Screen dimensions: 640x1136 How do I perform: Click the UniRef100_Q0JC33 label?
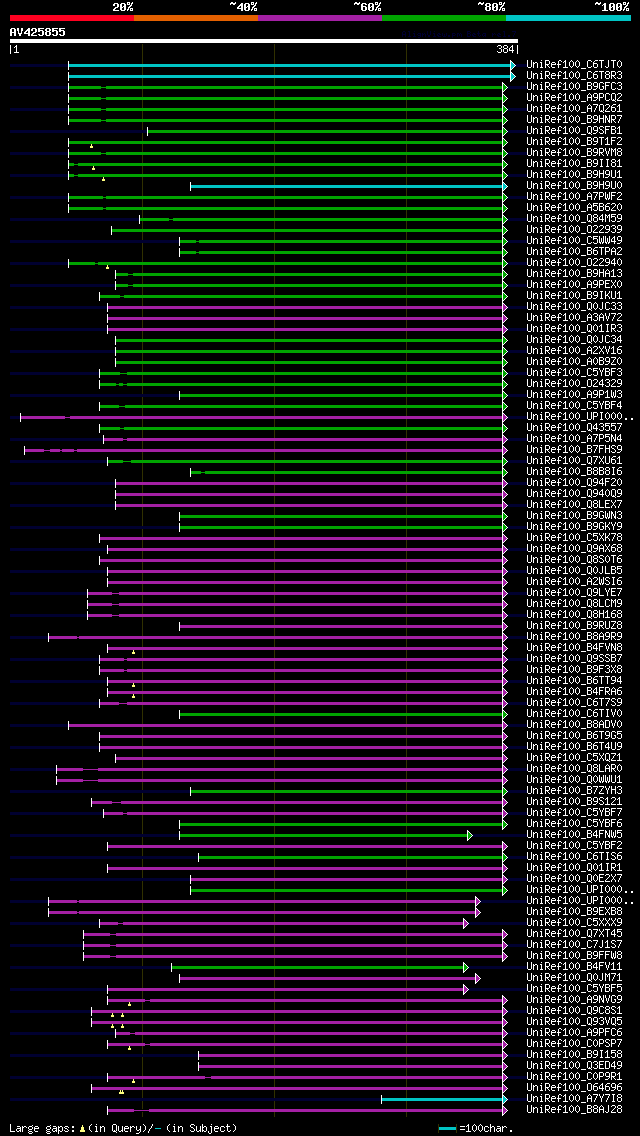tap(574, 307)
